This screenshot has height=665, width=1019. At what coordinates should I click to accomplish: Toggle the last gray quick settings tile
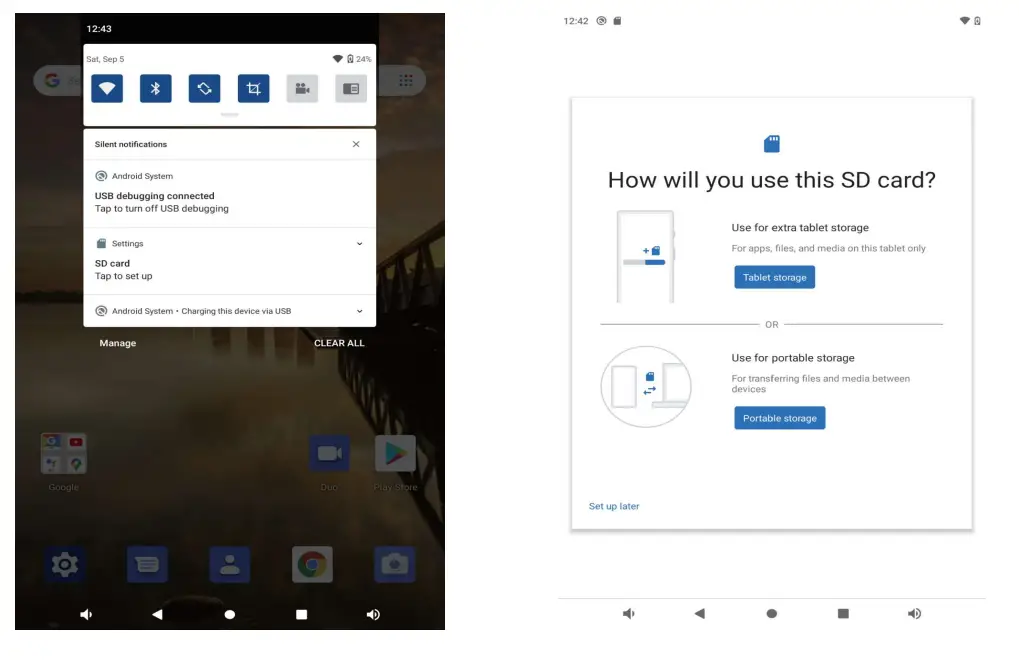coord(351,88)
